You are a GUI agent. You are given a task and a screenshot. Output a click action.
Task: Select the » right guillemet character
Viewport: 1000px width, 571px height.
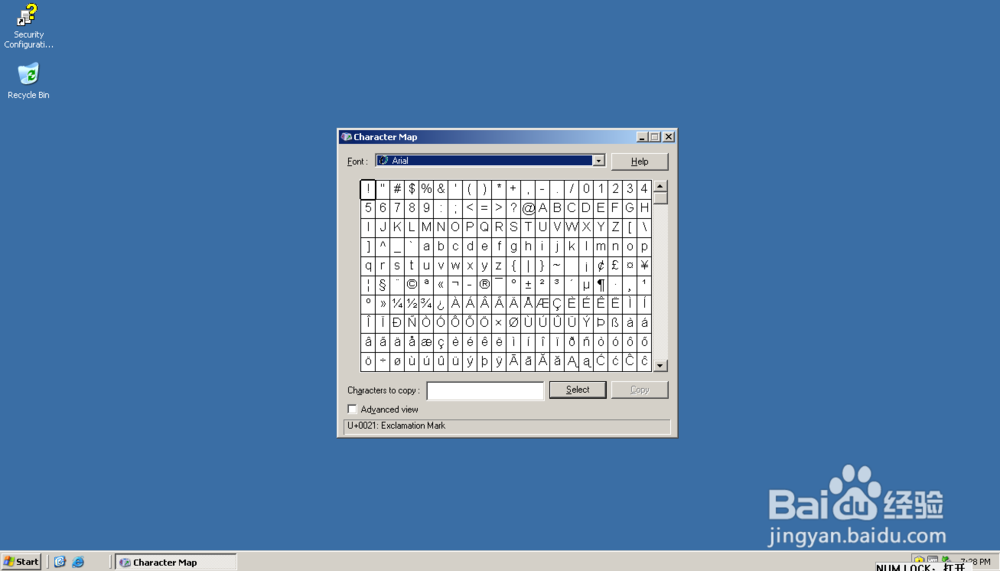pyautogui.click(x=383, y=304)
